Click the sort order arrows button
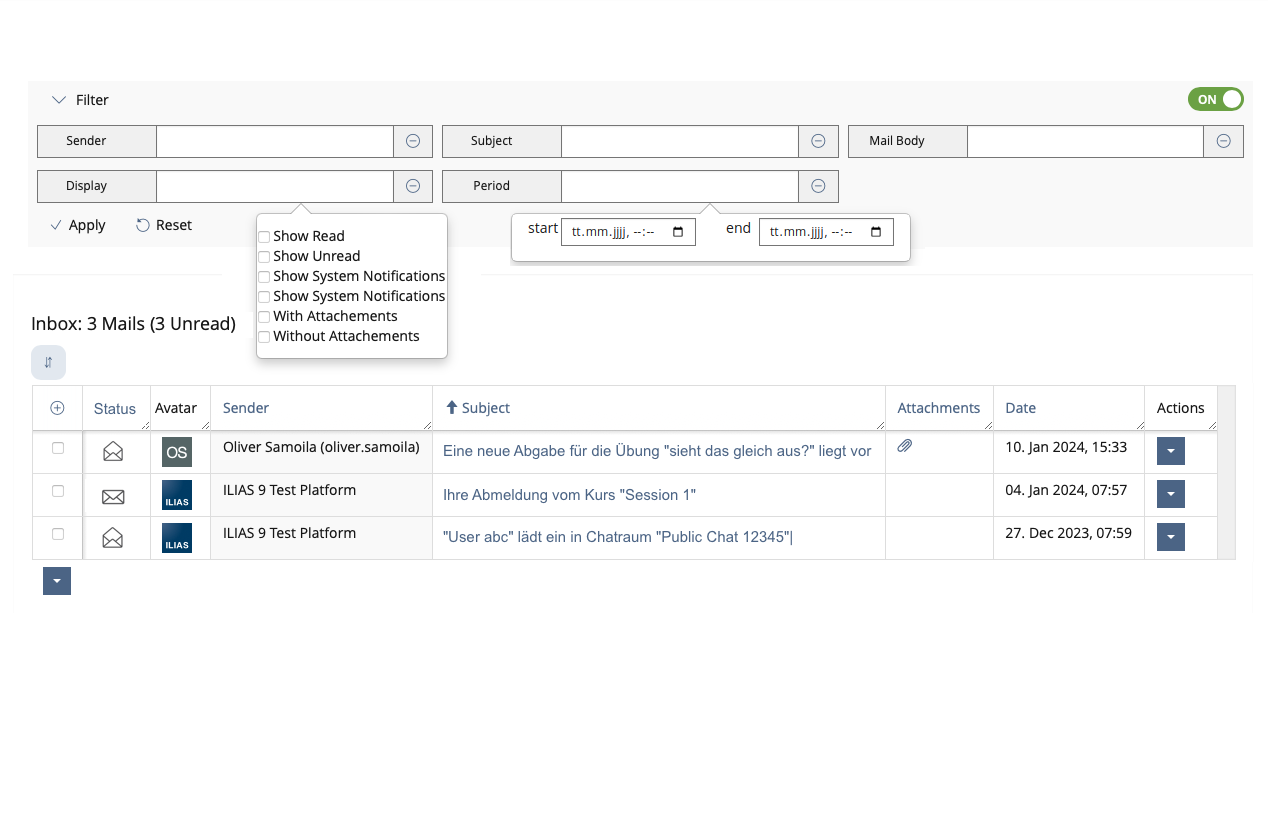The width and height of the screenshot is (1268, 835). point(48,362)
